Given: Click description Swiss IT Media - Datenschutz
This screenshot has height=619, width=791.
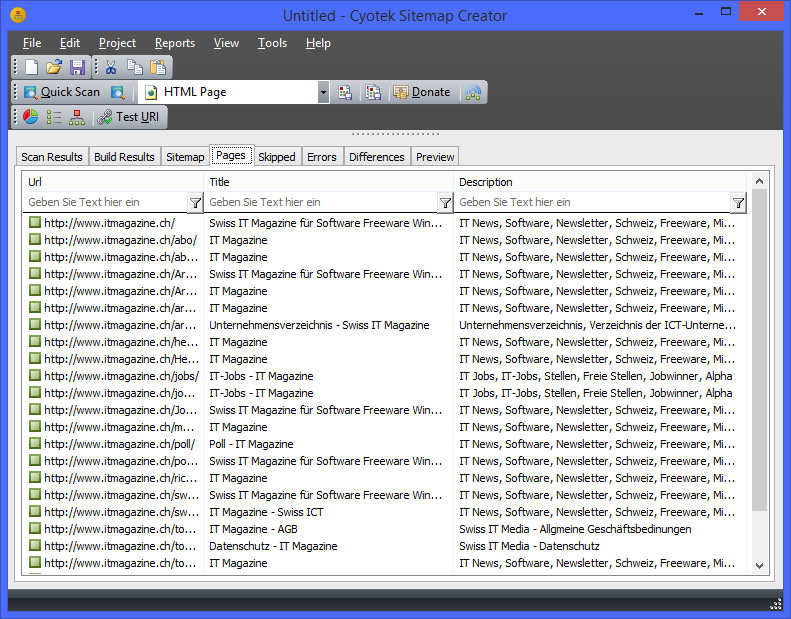Looking at the screenshot, I should (529, 546).
